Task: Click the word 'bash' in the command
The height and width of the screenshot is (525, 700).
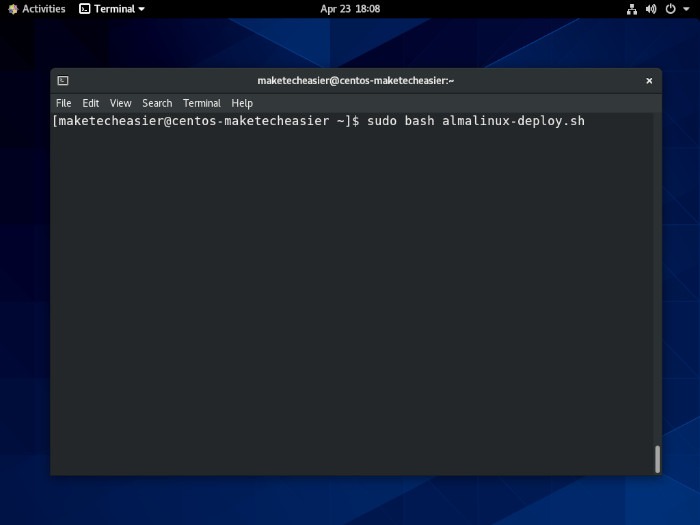Action: tap(419, 121)
